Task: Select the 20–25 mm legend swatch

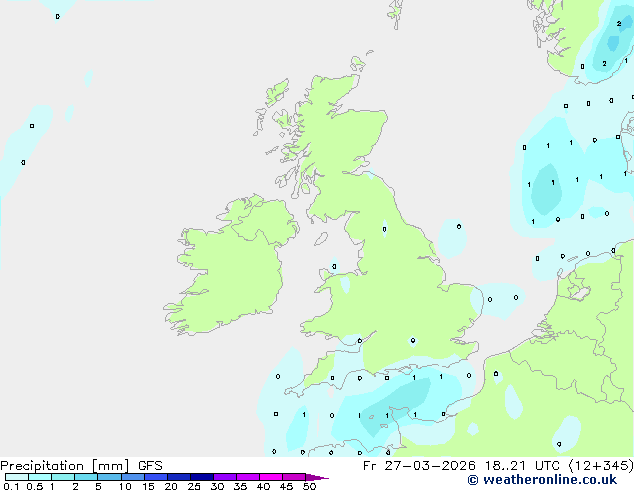Action: coord(179,477)
